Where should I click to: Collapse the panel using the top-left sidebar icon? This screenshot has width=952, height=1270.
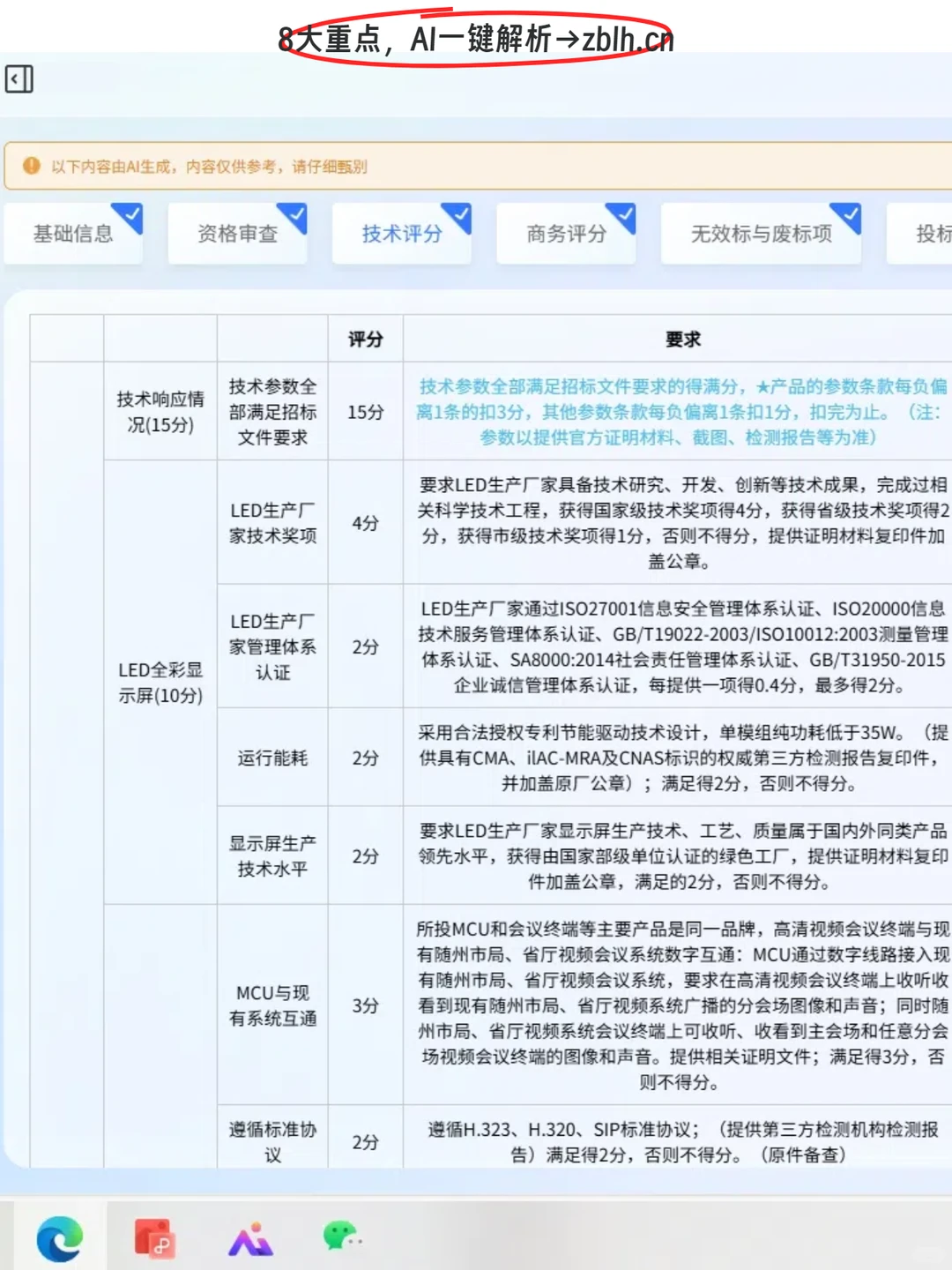(19, 79)
